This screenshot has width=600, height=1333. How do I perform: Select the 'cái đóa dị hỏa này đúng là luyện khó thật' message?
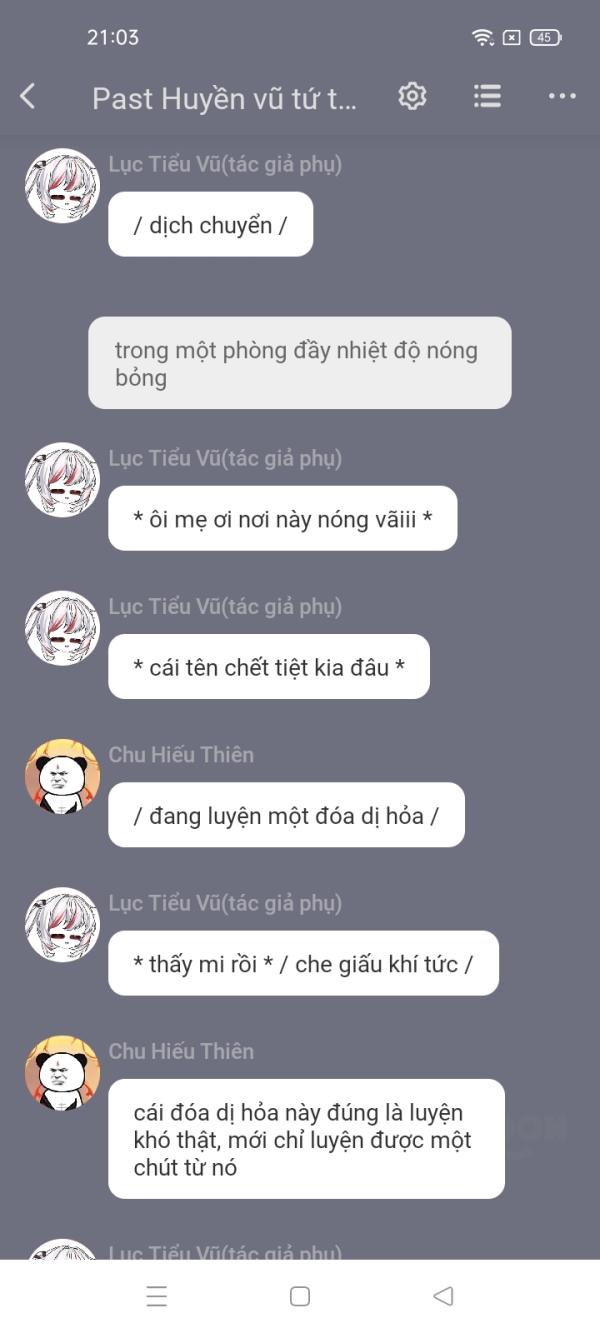[306, 1139]
